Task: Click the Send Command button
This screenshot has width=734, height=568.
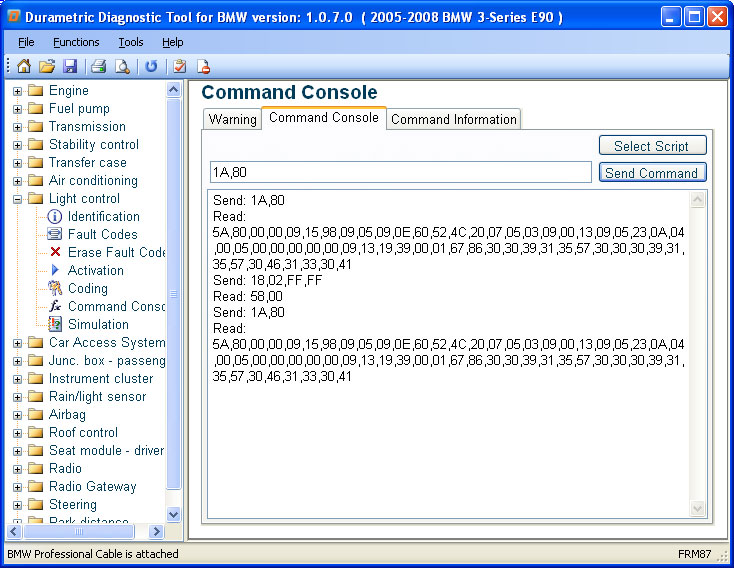Action: point(652,173)
